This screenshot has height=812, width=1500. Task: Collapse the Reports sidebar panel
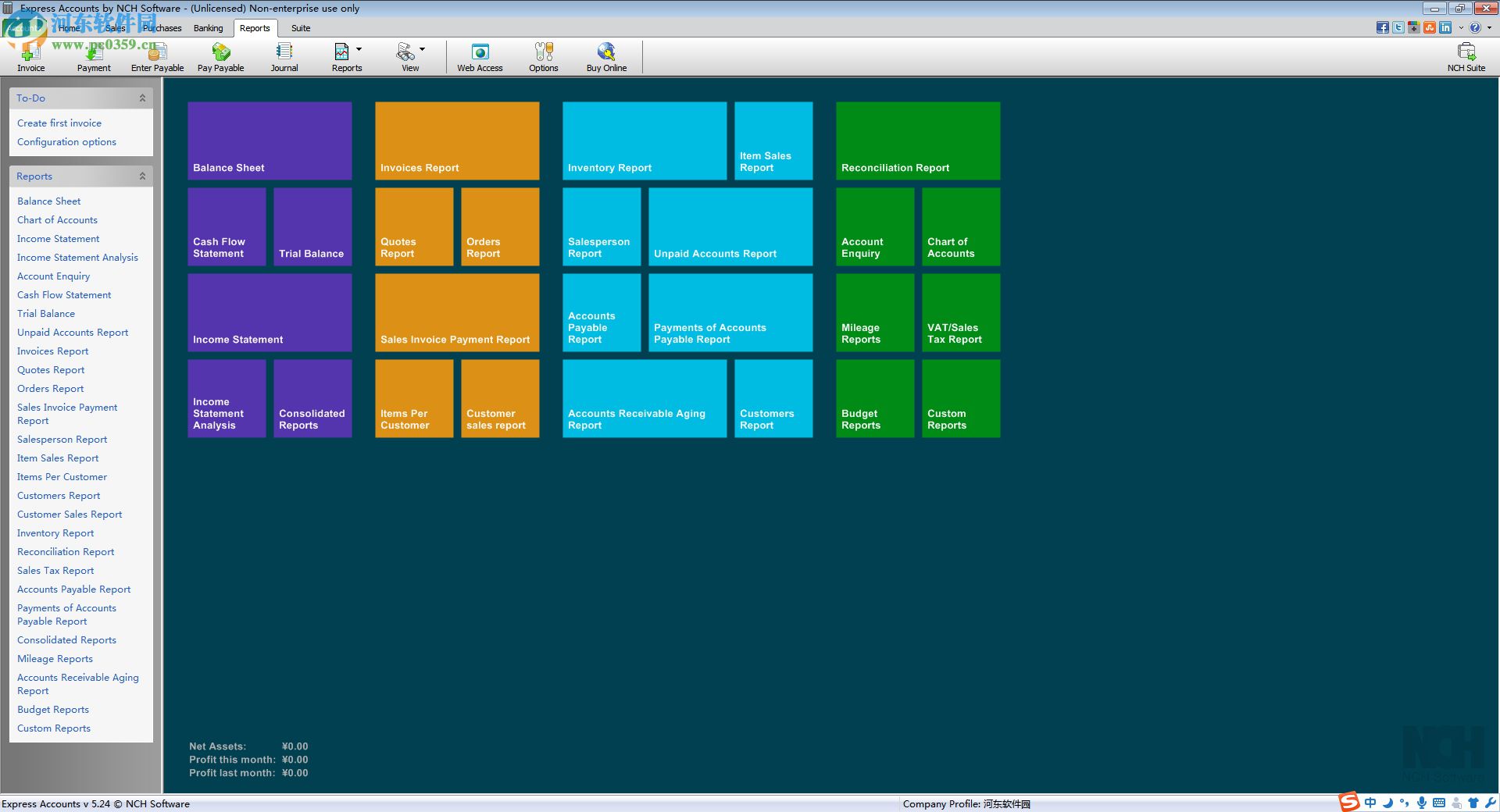click(142, 176)
